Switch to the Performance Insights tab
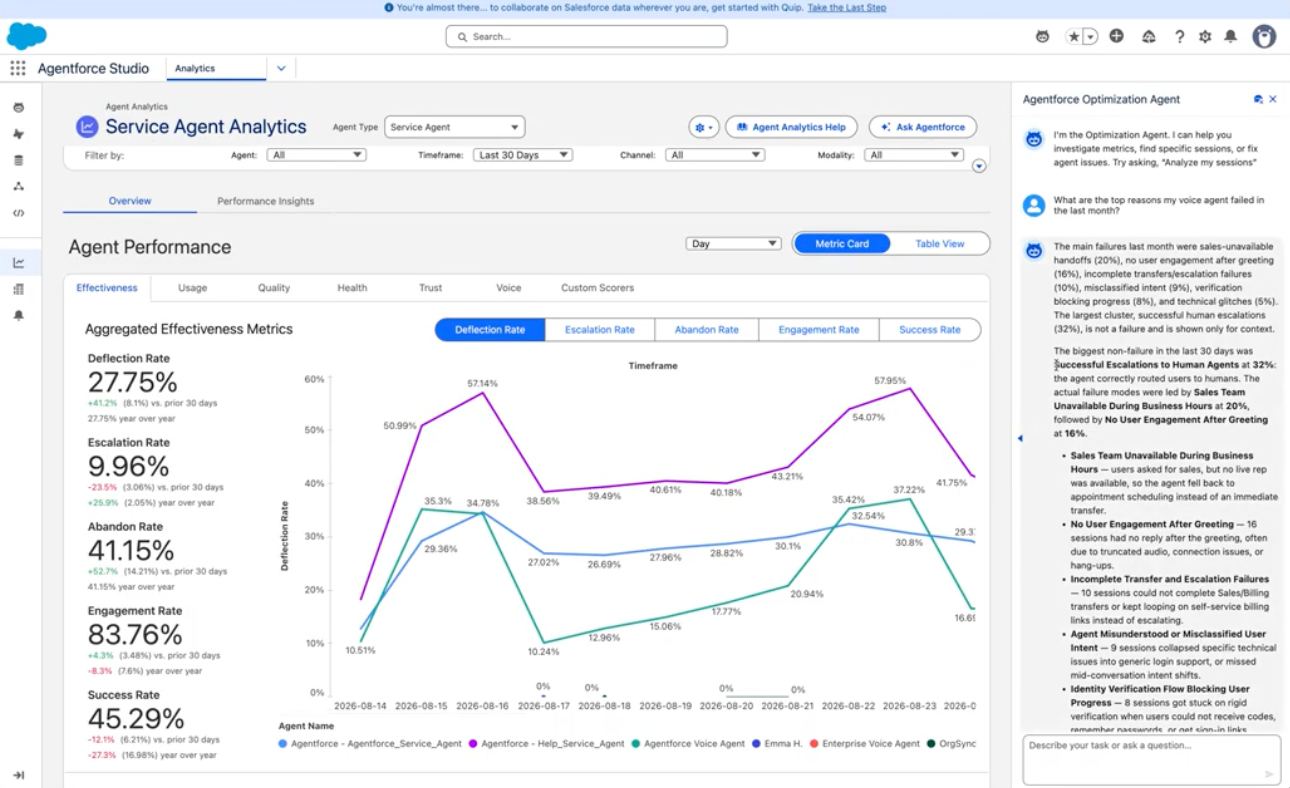Viewport: 1290px width, 788px height. point(266,201)
